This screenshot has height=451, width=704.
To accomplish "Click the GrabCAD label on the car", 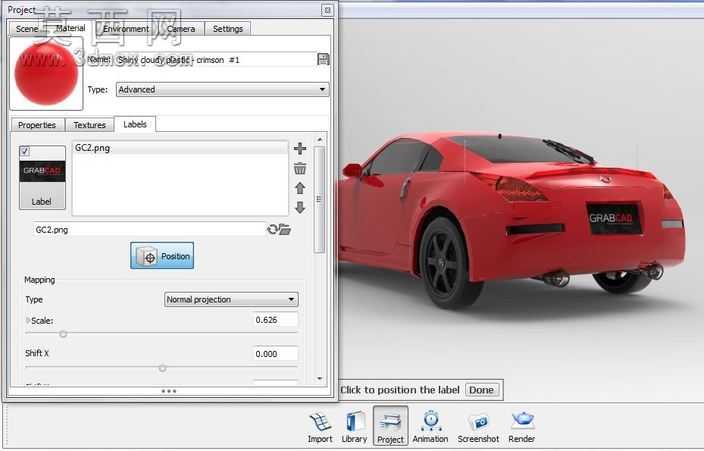I will pos(614,218).
